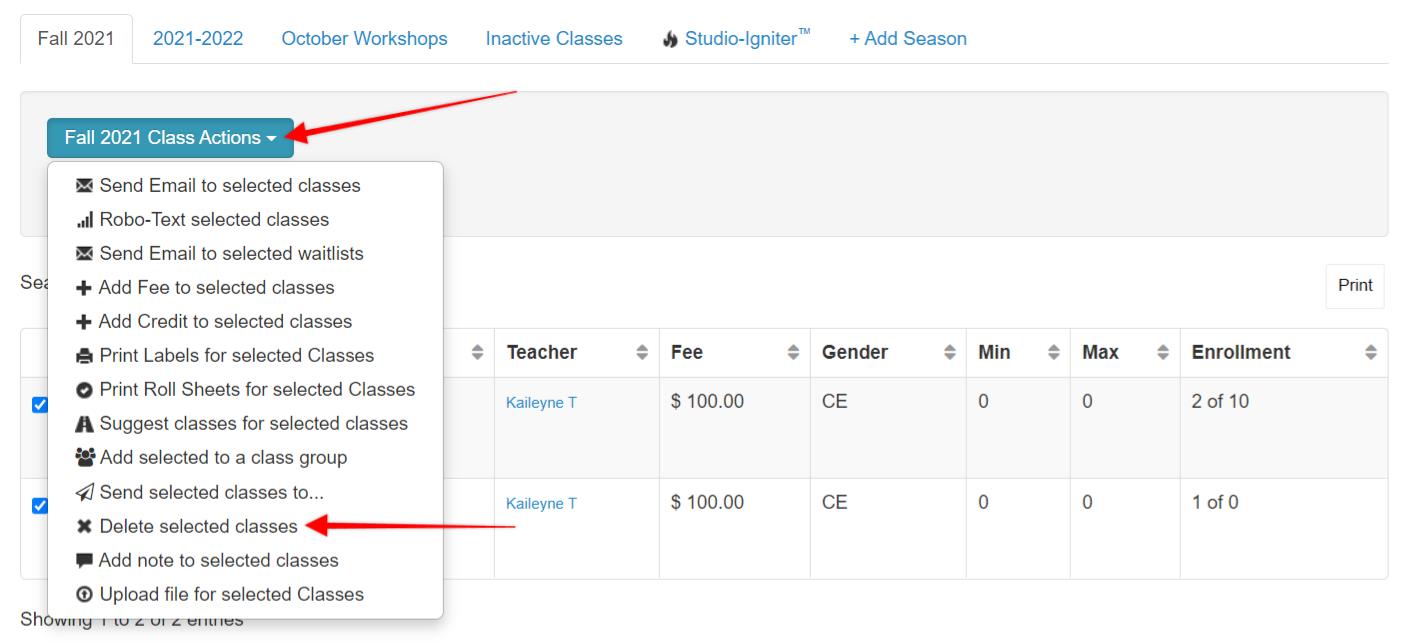Screen dimensions: 1406x642
Task: Open the first Kaileyne T teacher link
Action: 541,403
